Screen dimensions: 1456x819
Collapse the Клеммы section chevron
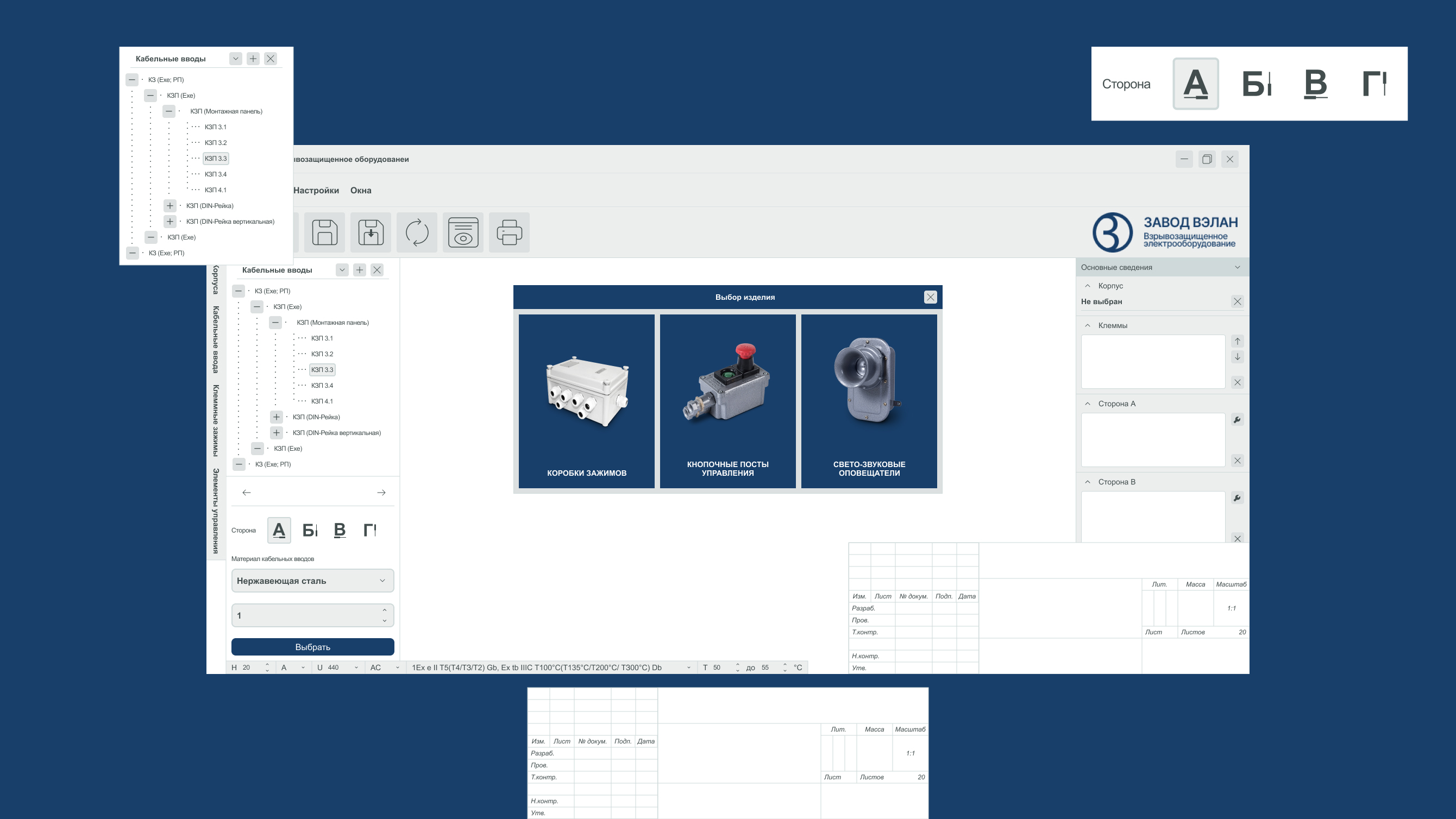[x=1088, y=325]
